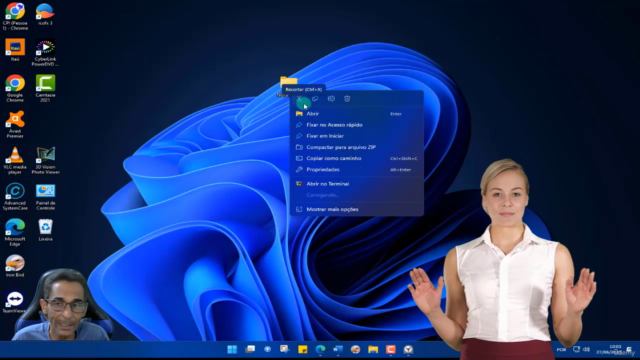Screen dimensions: 640x360
Task: Choose Abrir in the context menu
Action: (x=357, y=114)
